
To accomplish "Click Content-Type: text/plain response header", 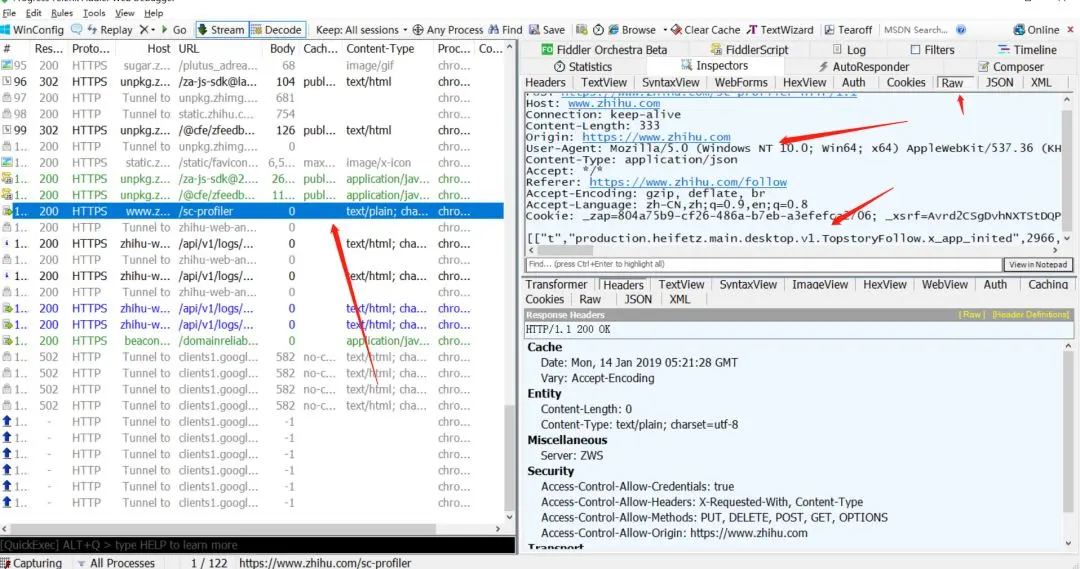I will (x=639, y=425).
